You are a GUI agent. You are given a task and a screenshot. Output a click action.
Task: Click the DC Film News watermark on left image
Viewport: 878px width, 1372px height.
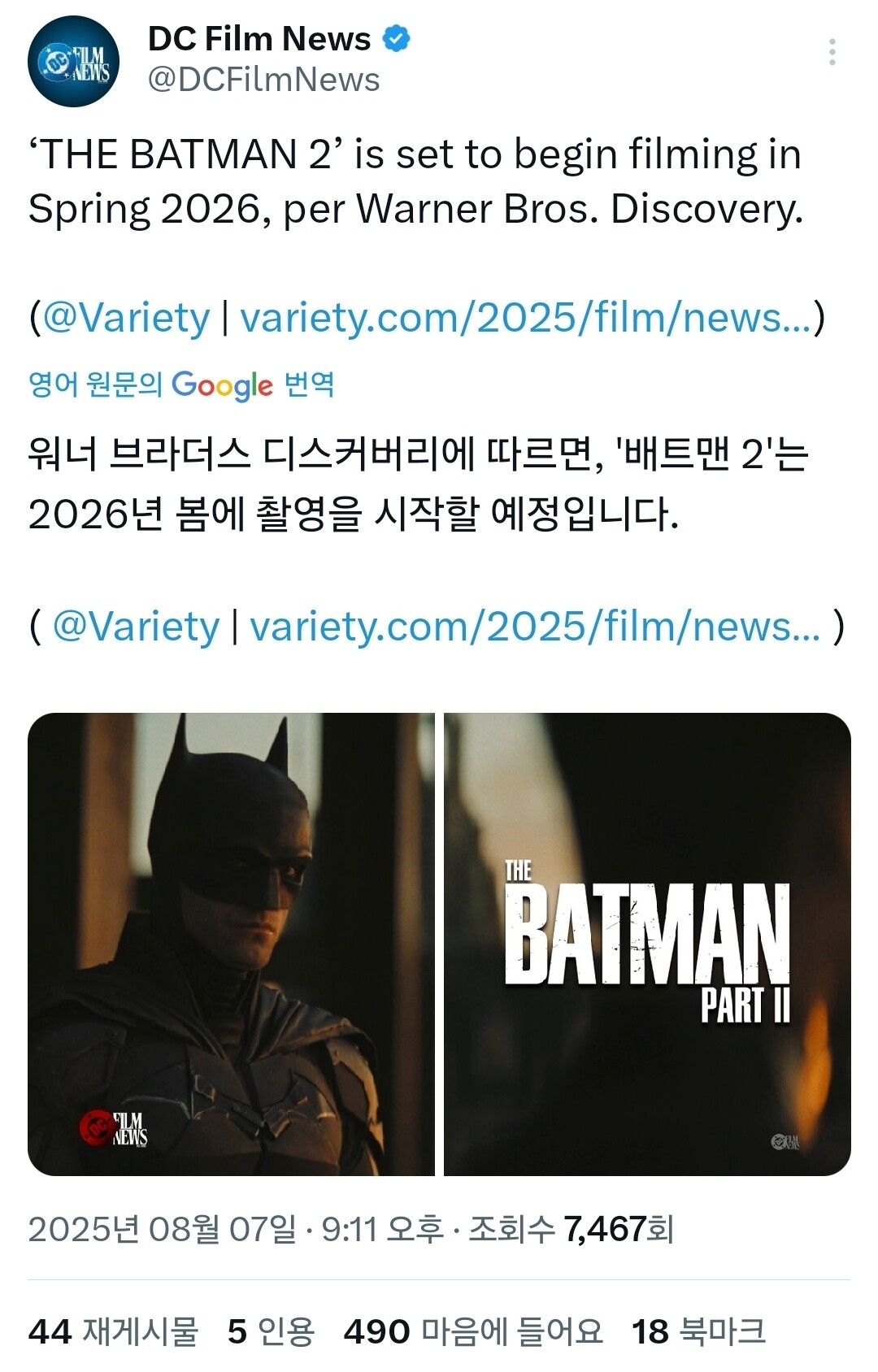[113, 1128]
